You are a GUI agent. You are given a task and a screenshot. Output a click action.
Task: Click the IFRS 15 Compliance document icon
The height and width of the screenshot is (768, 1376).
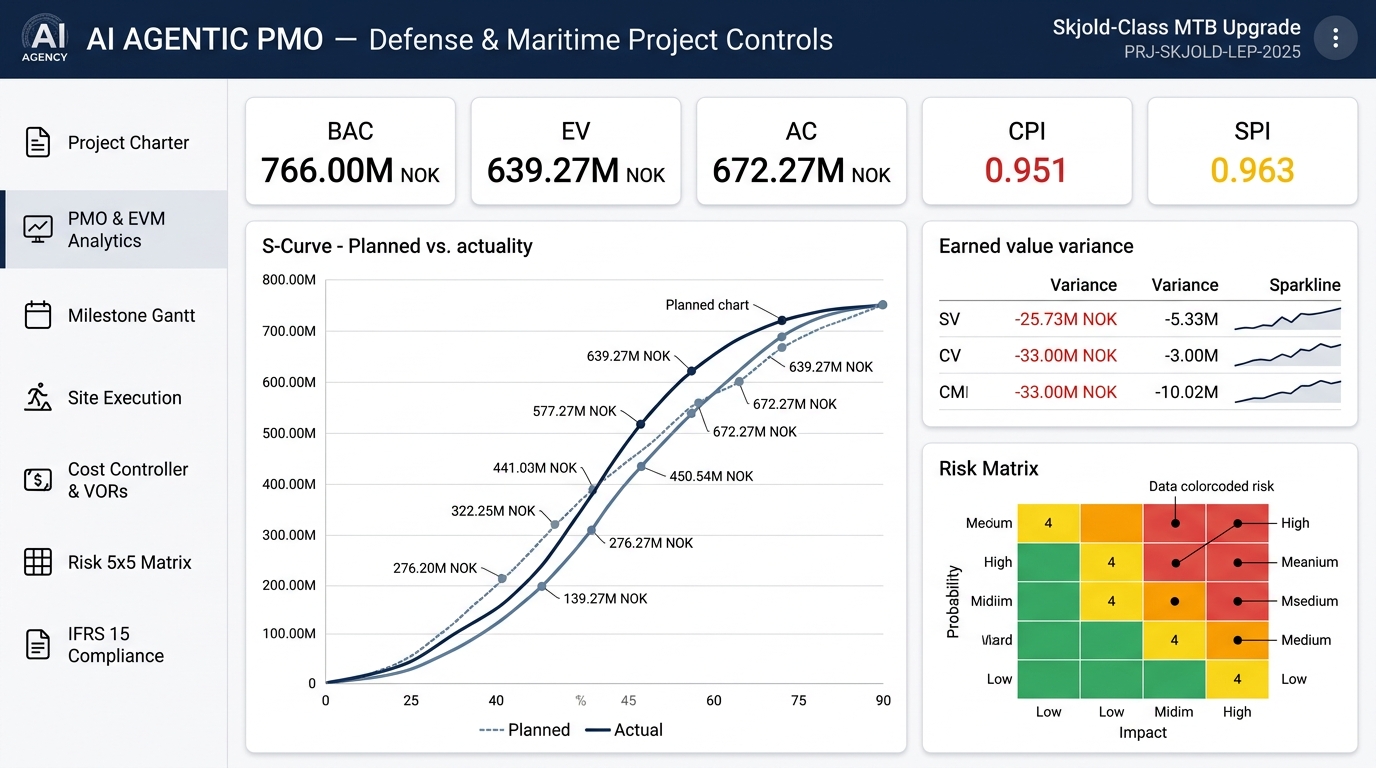(x=38, y=644)
